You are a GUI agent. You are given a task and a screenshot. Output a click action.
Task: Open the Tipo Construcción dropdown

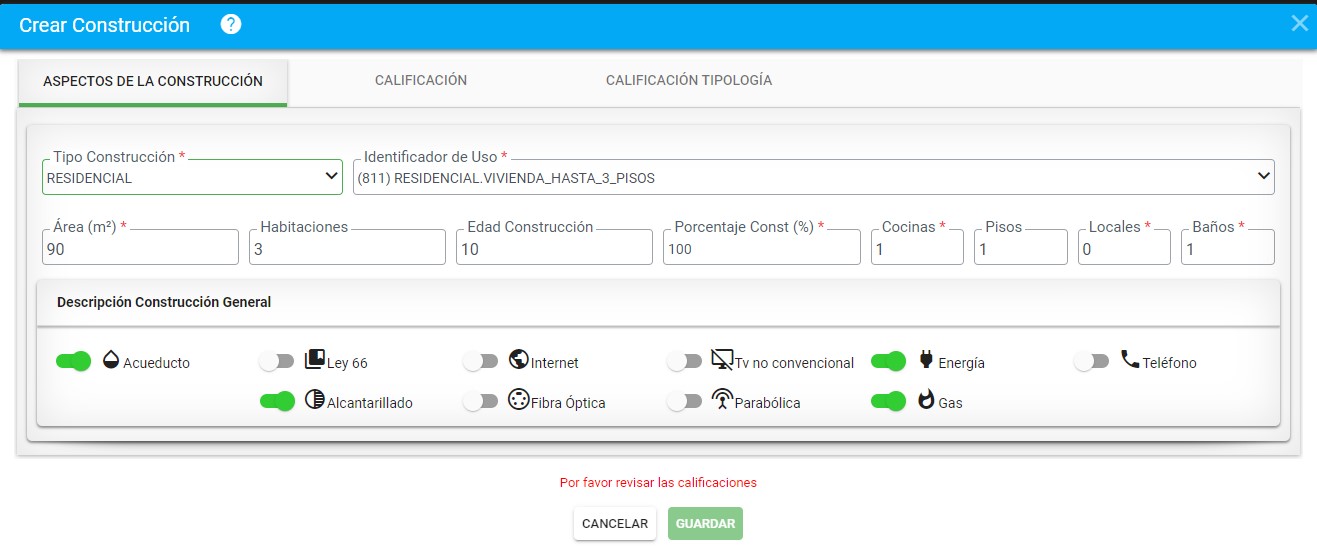click(x=192, y=177)
